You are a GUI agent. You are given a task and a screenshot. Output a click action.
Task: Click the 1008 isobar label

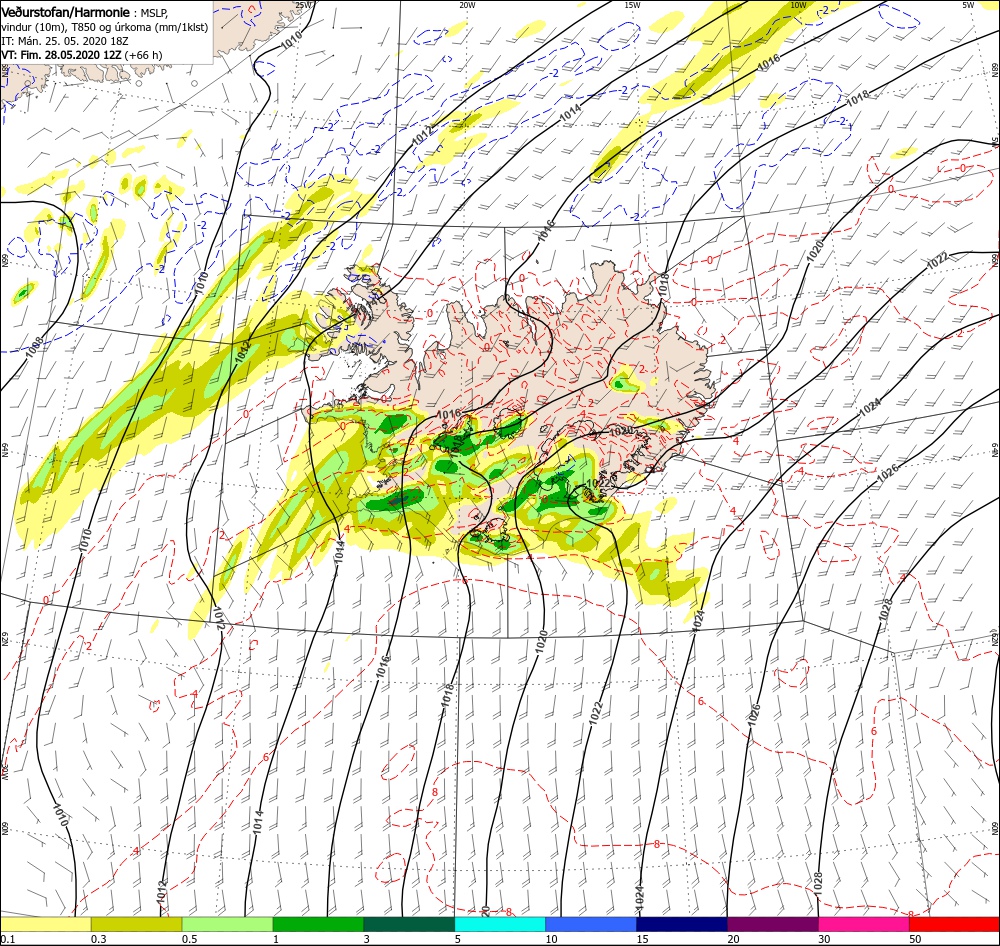34,348
